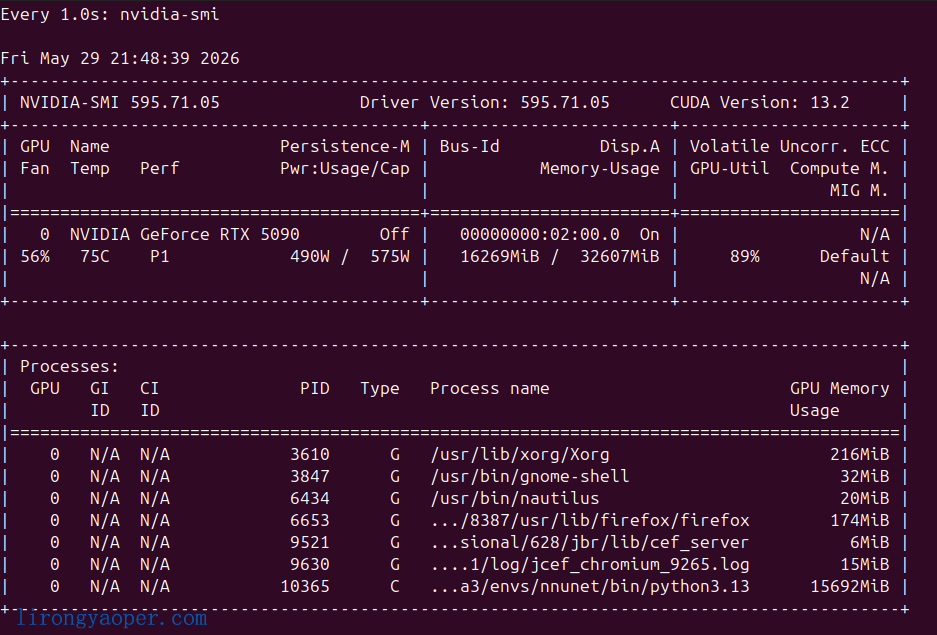The height and width of the screenshot is (635, 937).
Task: Click the nautilus memory usage '20MiB'
Action: [865, 498]
